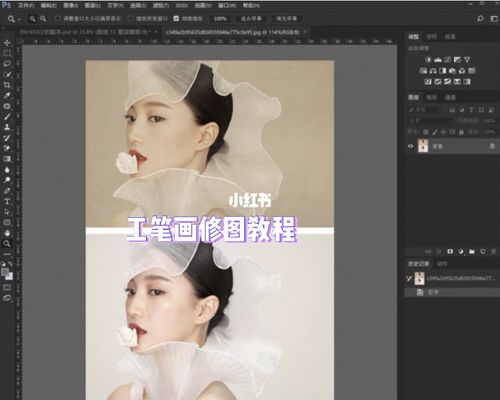The width and height of the screenshot is (500, 400).
Task: Add a Black & White adjustment
Action: click(x=443, y=71)
